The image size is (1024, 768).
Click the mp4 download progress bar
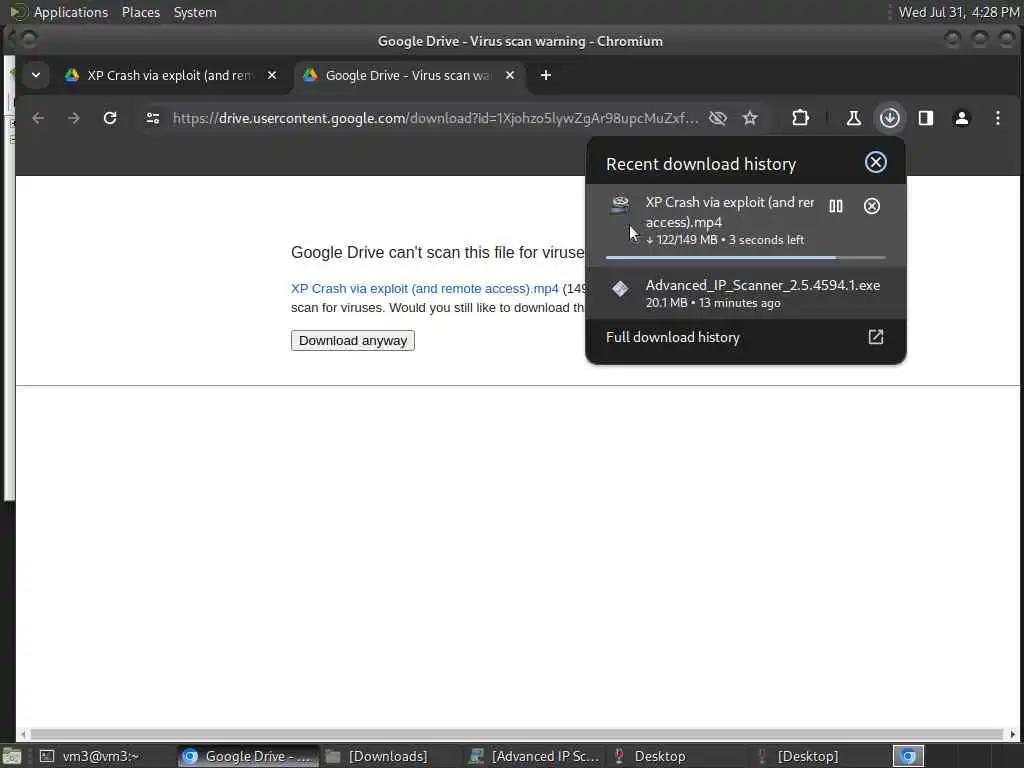[x=746, y=257]
